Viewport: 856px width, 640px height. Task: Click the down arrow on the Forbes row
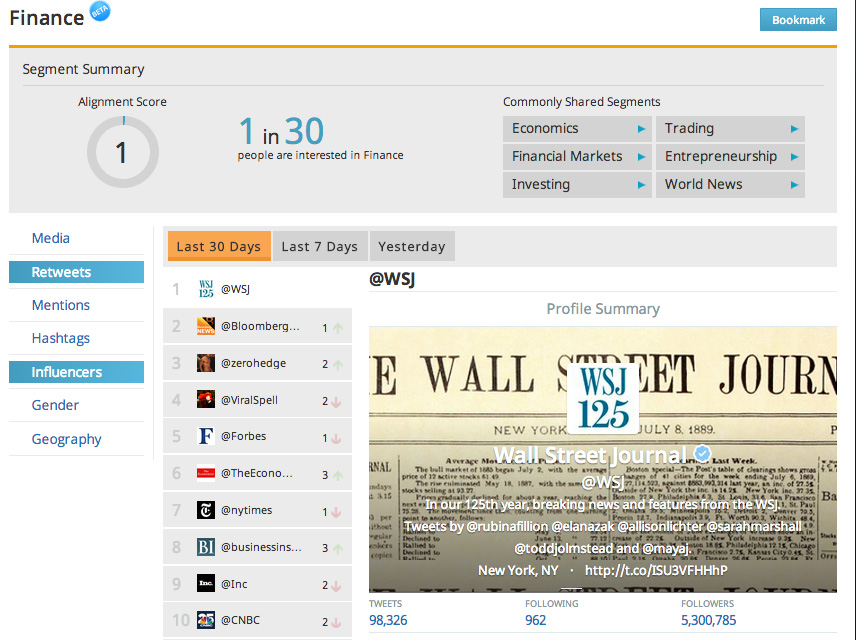336,438
